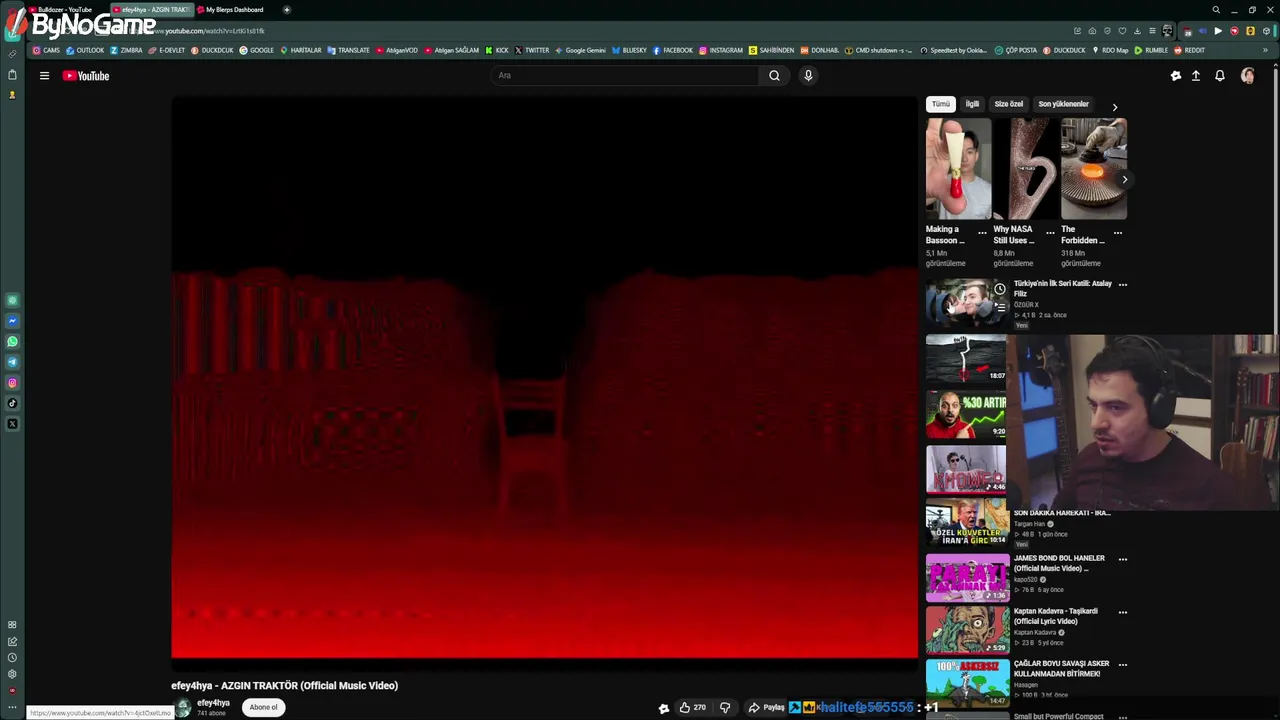Click the heart icon in address bar
The height and width of the screenshot is (720, 1280).
coord(1122,31)
